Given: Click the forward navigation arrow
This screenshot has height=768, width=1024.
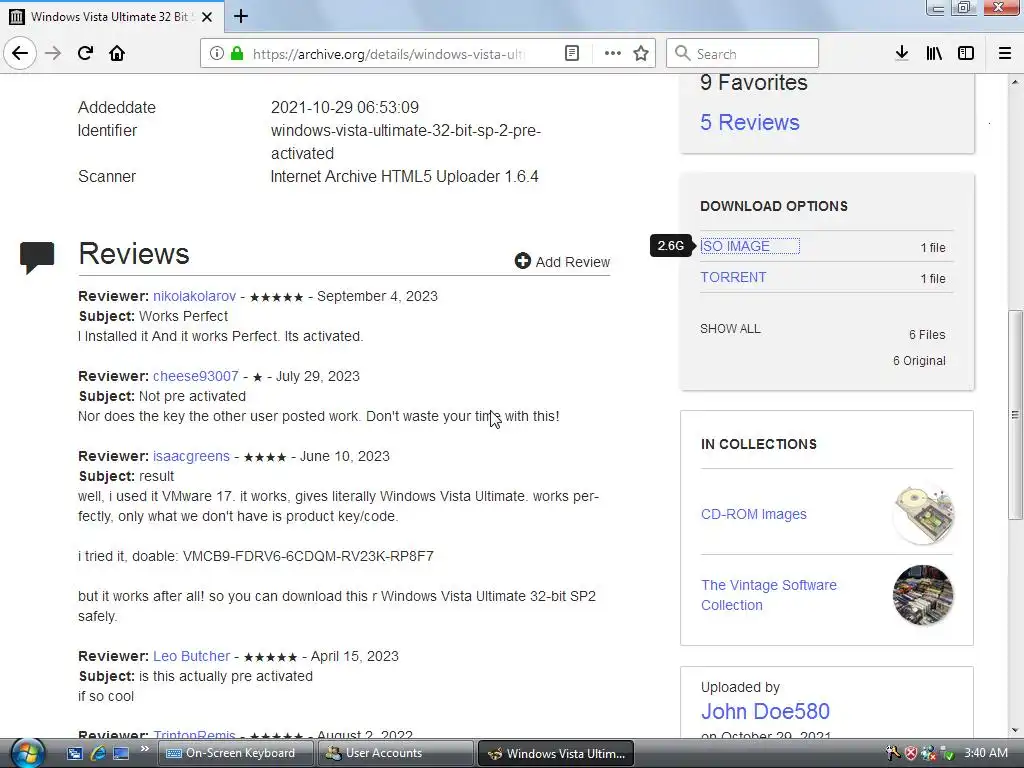Looking at the screenshot, I should (x=53, y=53).
